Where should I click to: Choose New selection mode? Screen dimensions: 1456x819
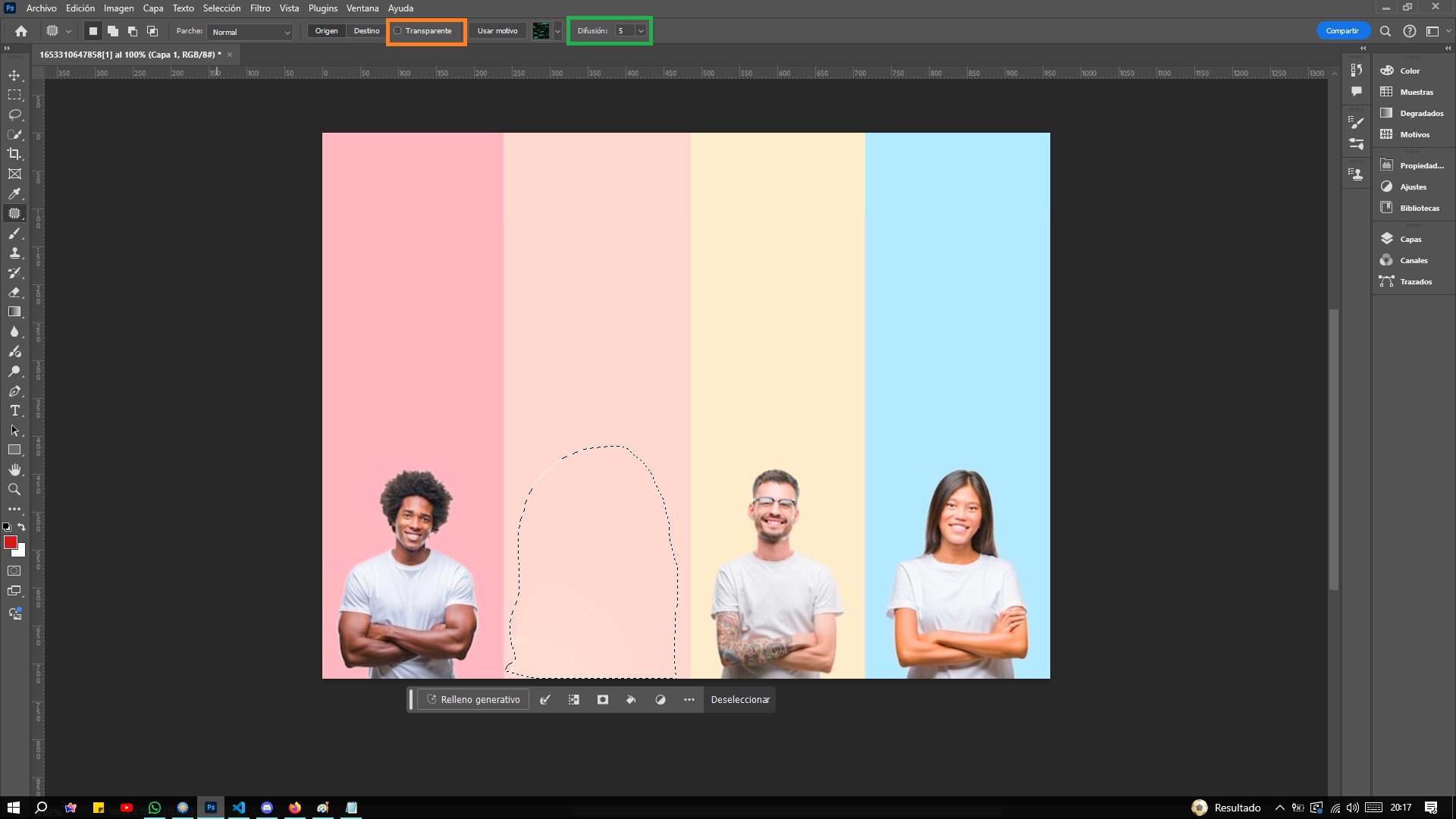point(93,31)
